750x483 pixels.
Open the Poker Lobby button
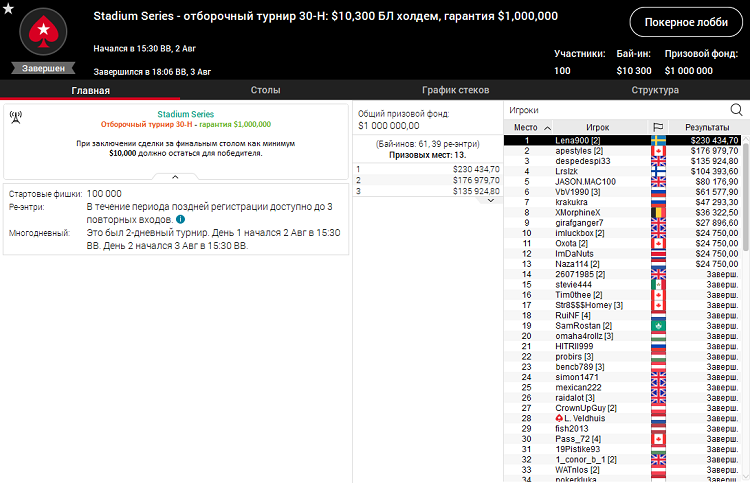686,22
